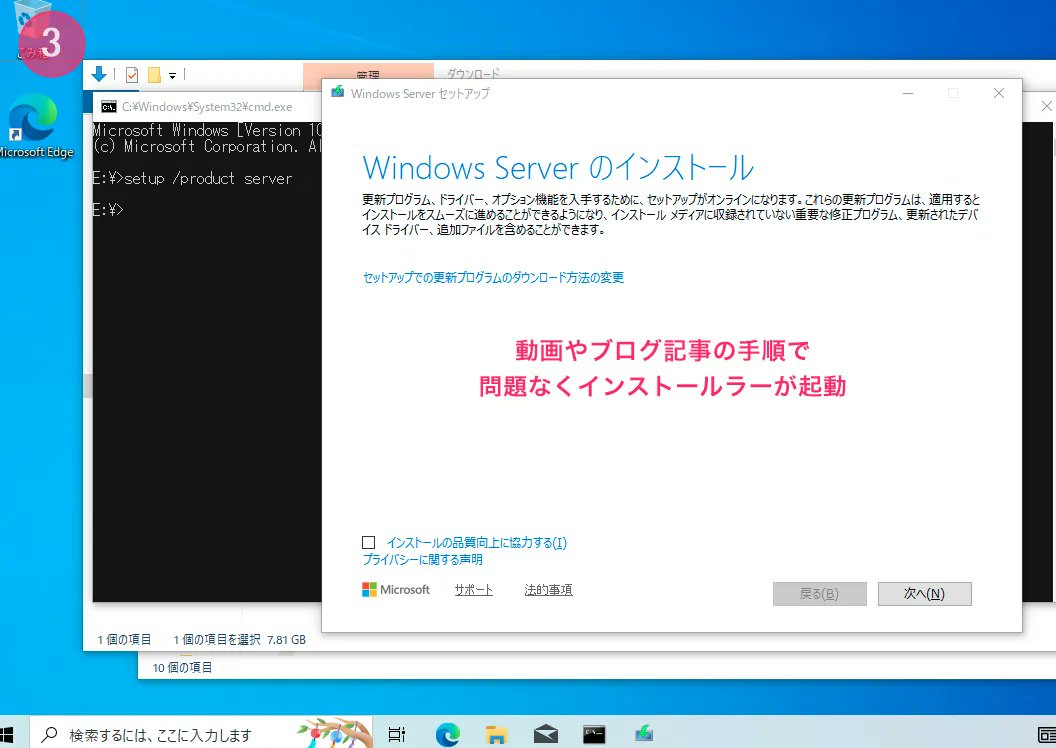Launch Microsoft Edge from the taskbar
The width and height of the screenshot is (1056, 748).
[447, 734]
